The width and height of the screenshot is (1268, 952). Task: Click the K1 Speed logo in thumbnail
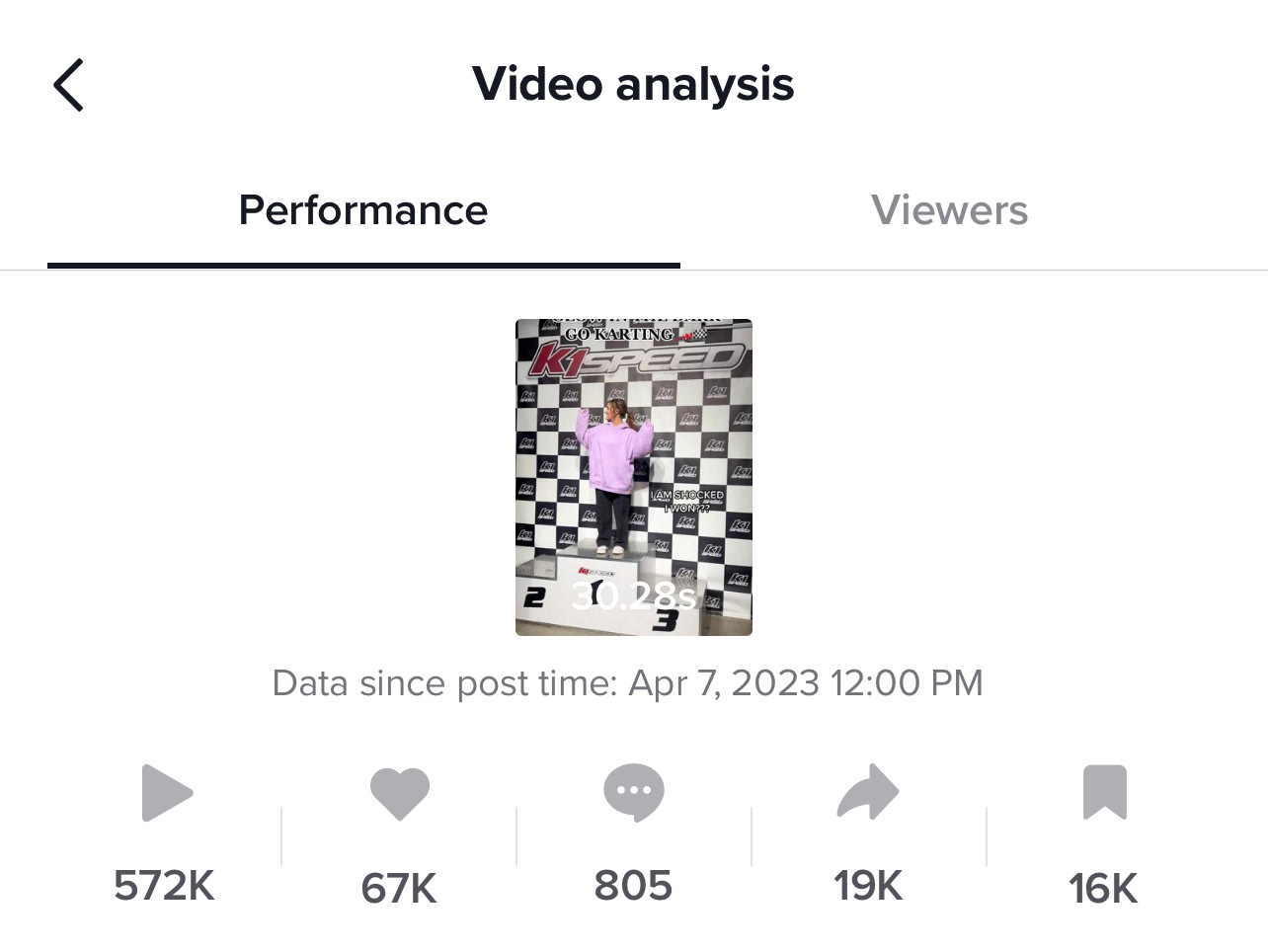pos(633,359)
